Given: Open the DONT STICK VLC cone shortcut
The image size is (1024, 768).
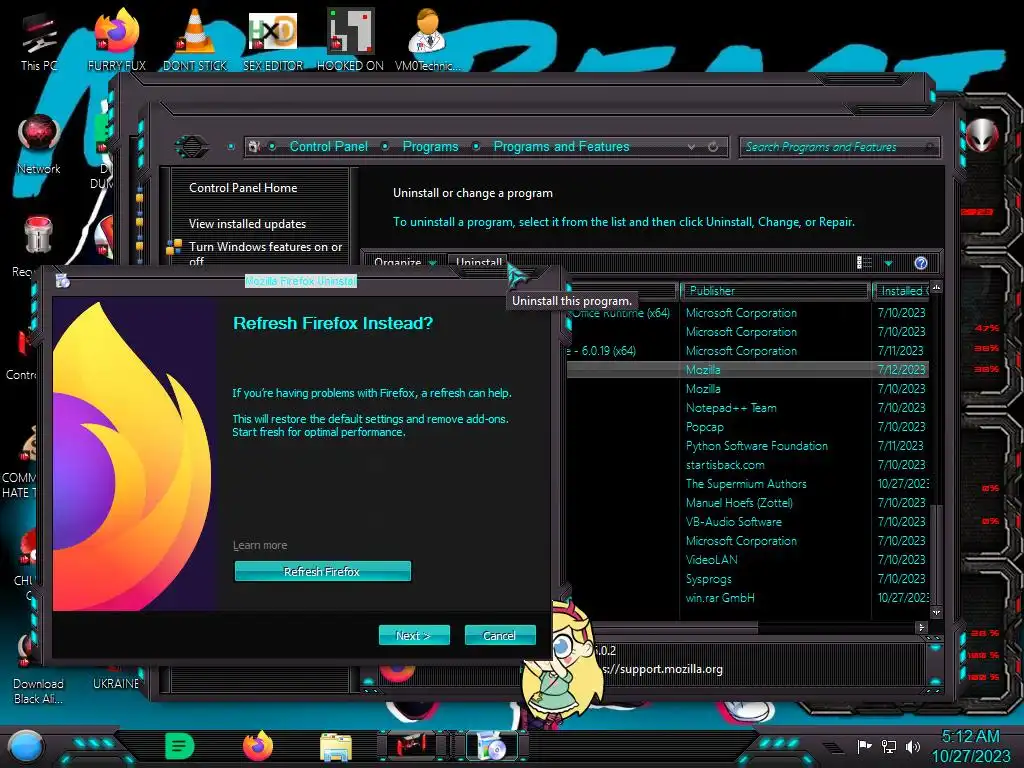Looking at the screenshot, I should 195,40.
